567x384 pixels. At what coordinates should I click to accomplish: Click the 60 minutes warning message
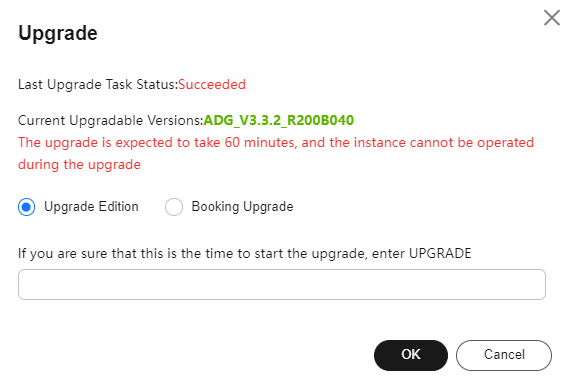coord(276,153)
